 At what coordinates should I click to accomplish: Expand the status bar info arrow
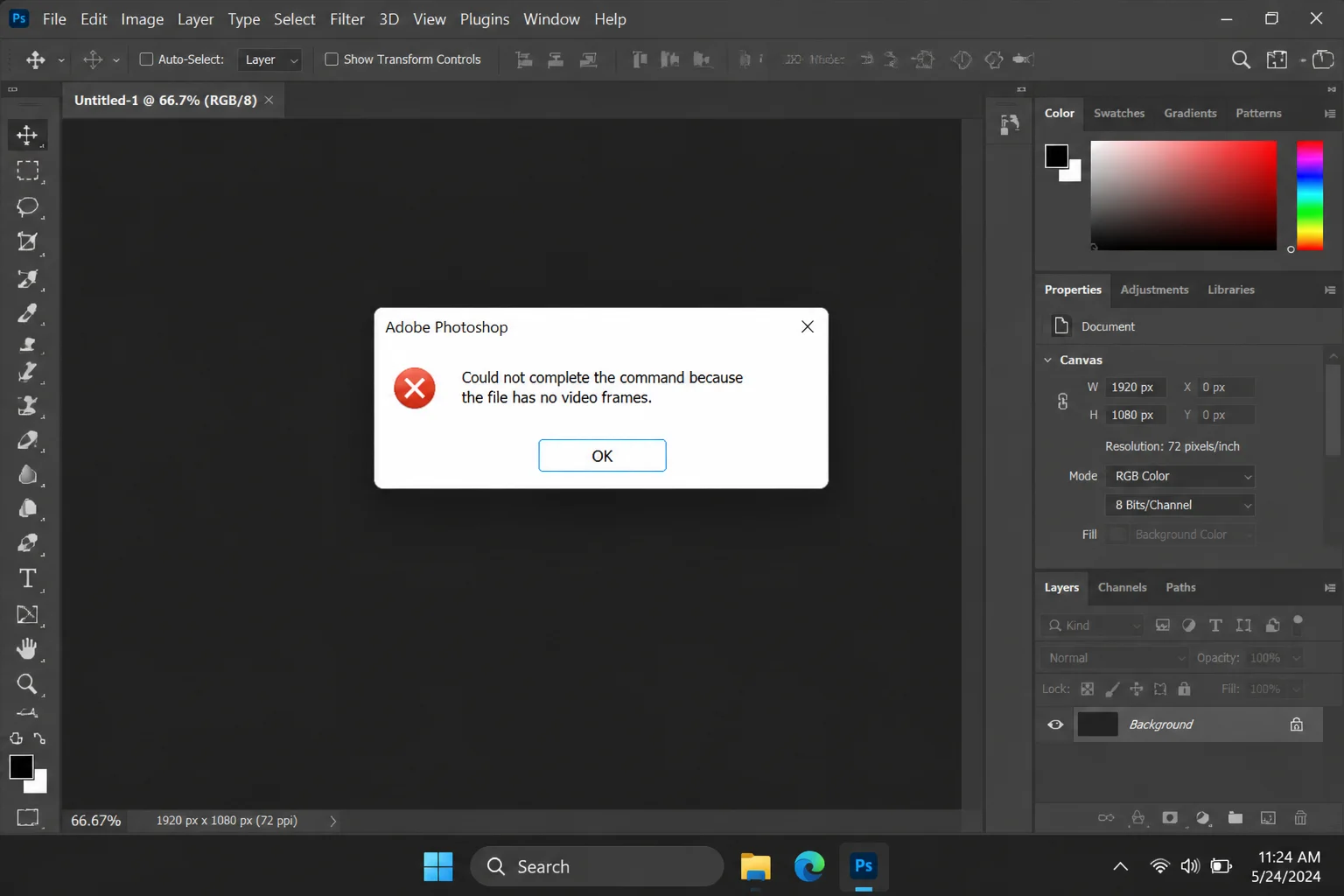pyautogui.click(x=332, y=821)
